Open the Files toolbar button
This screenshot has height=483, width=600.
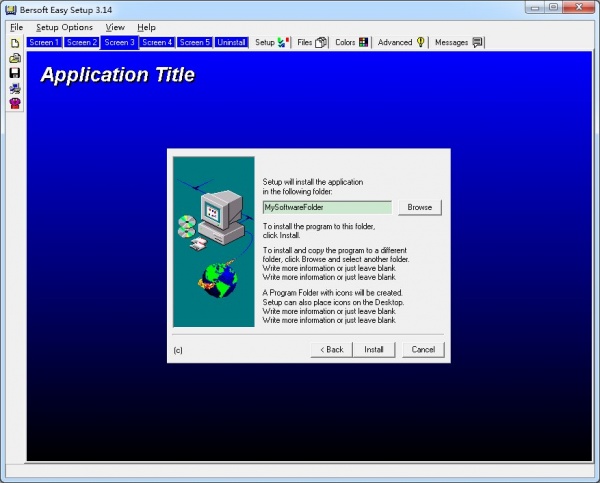pyautogui.click(x=312, y=43)
